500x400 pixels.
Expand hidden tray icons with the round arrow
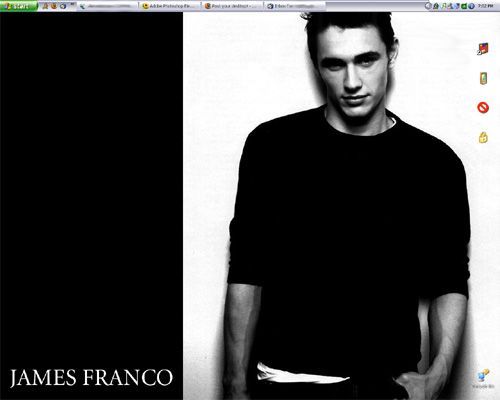pos(428,6)
